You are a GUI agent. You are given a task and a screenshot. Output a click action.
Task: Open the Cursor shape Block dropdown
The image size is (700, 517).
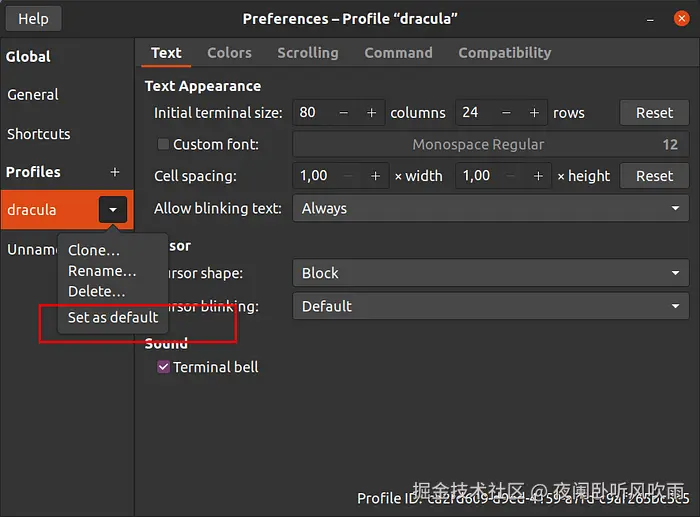pyautogui.click(x=491, y=273)
